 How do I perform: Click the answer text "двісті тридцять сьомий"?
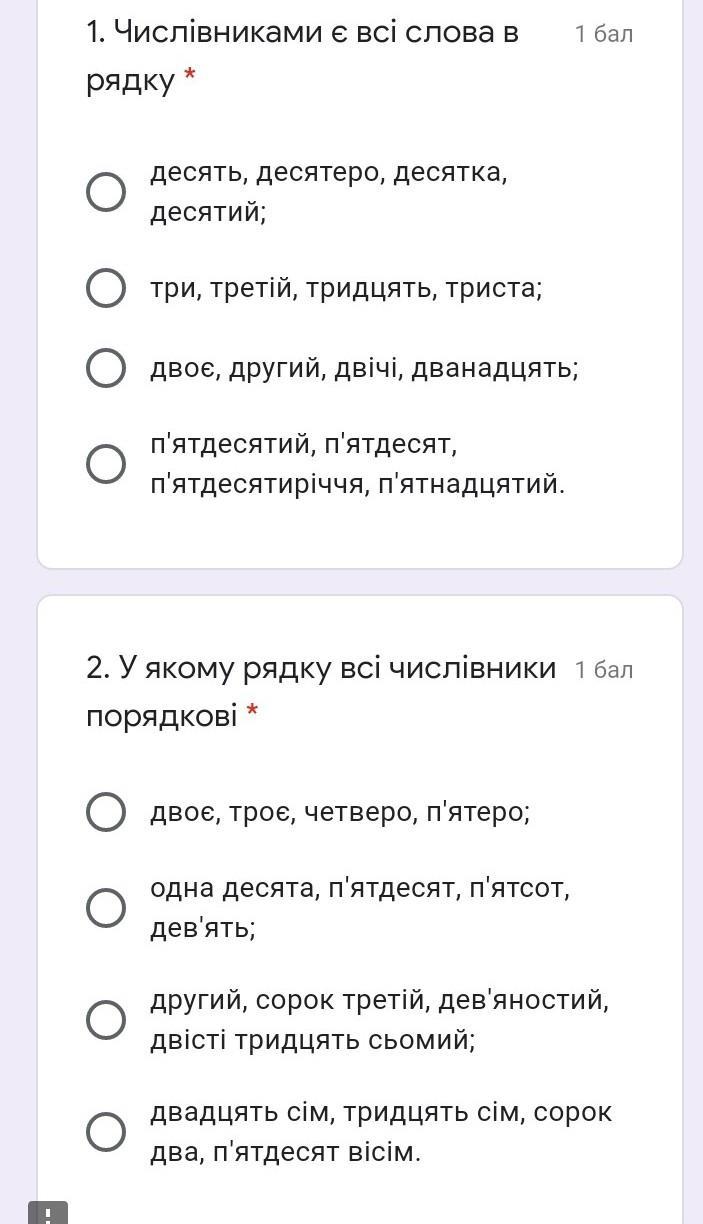[312, 1041]
